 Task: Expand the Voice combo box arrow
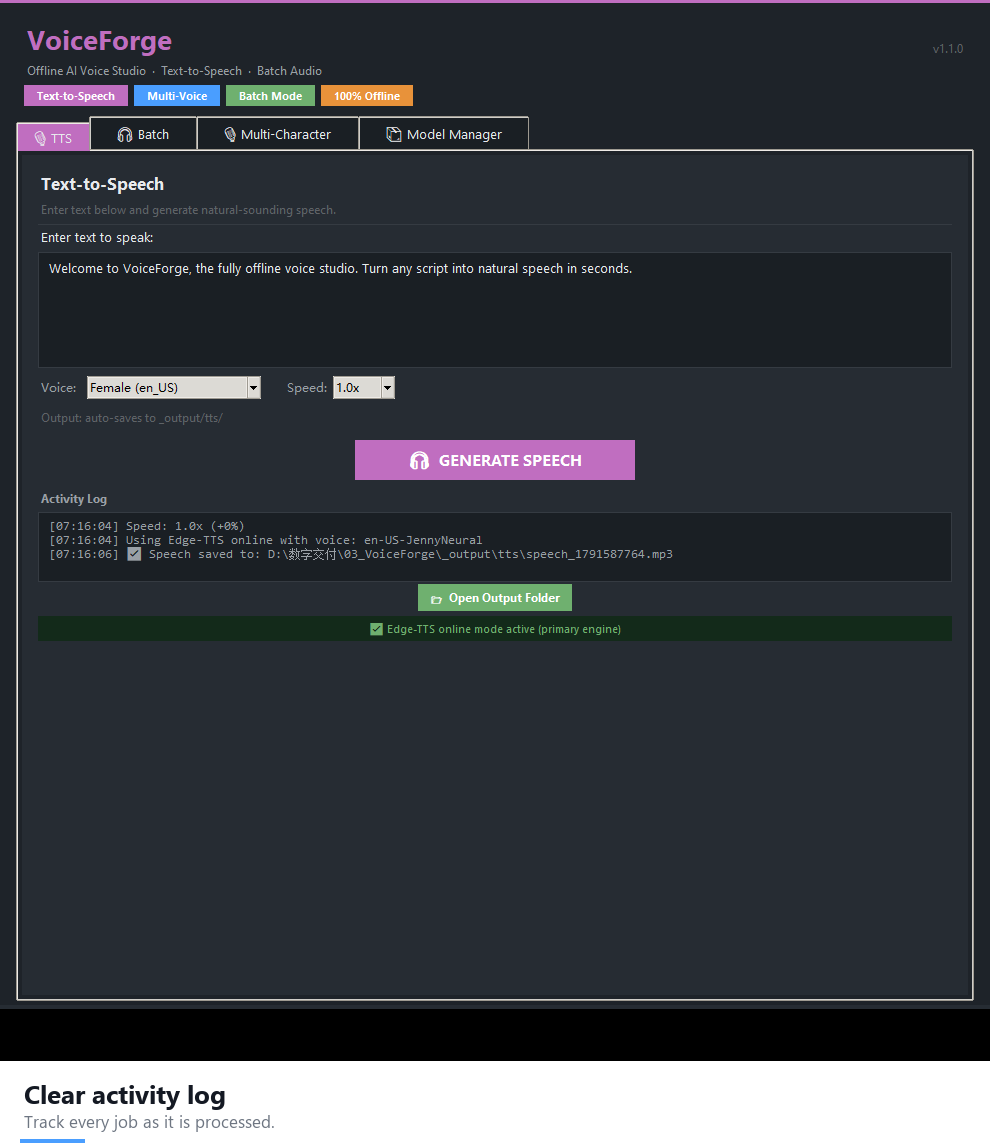point(253,388)
